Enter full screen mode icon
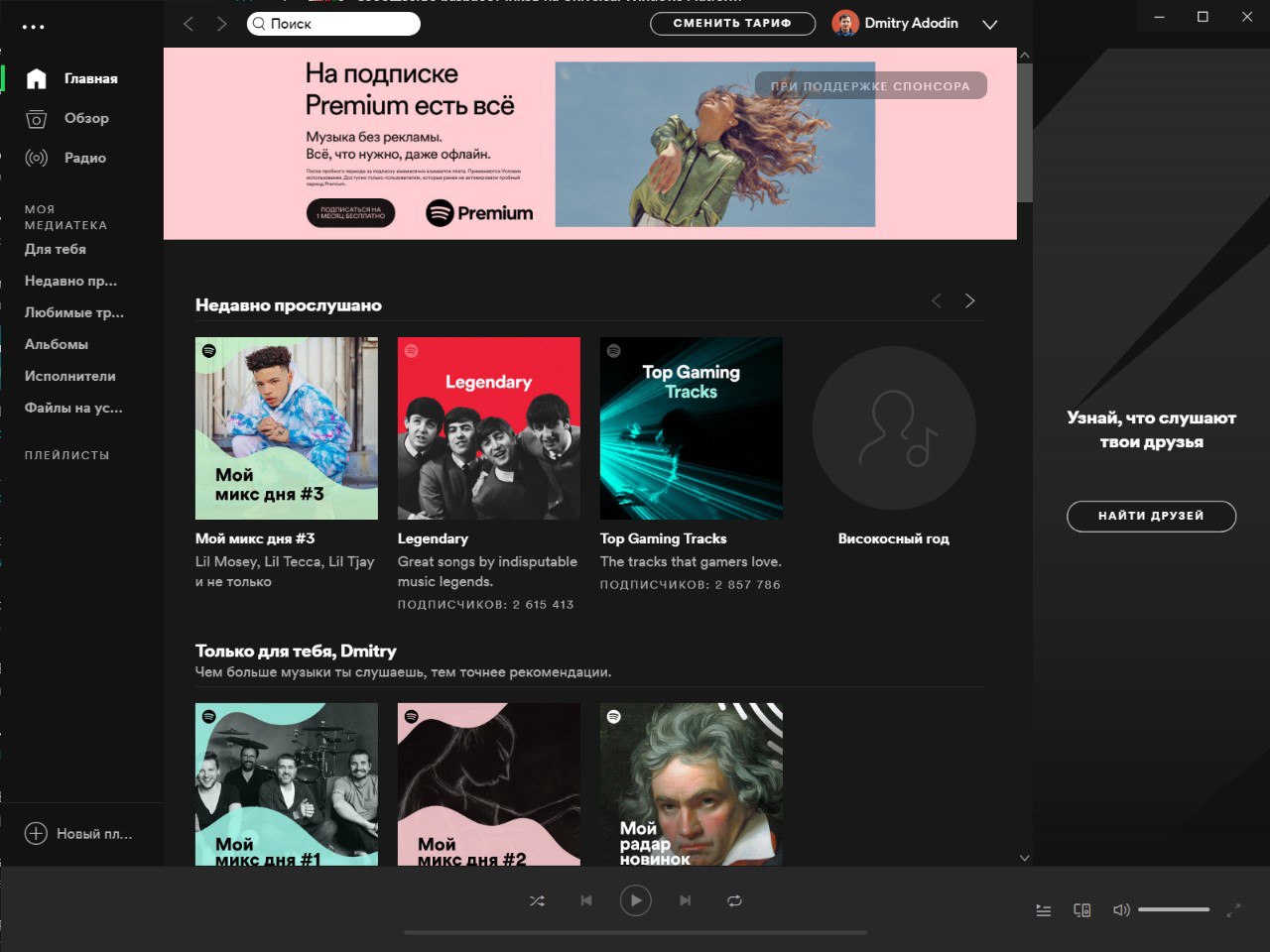The height and width of the screenshot is (952, 1270). pyautogui.click(x=1233, y=909)
